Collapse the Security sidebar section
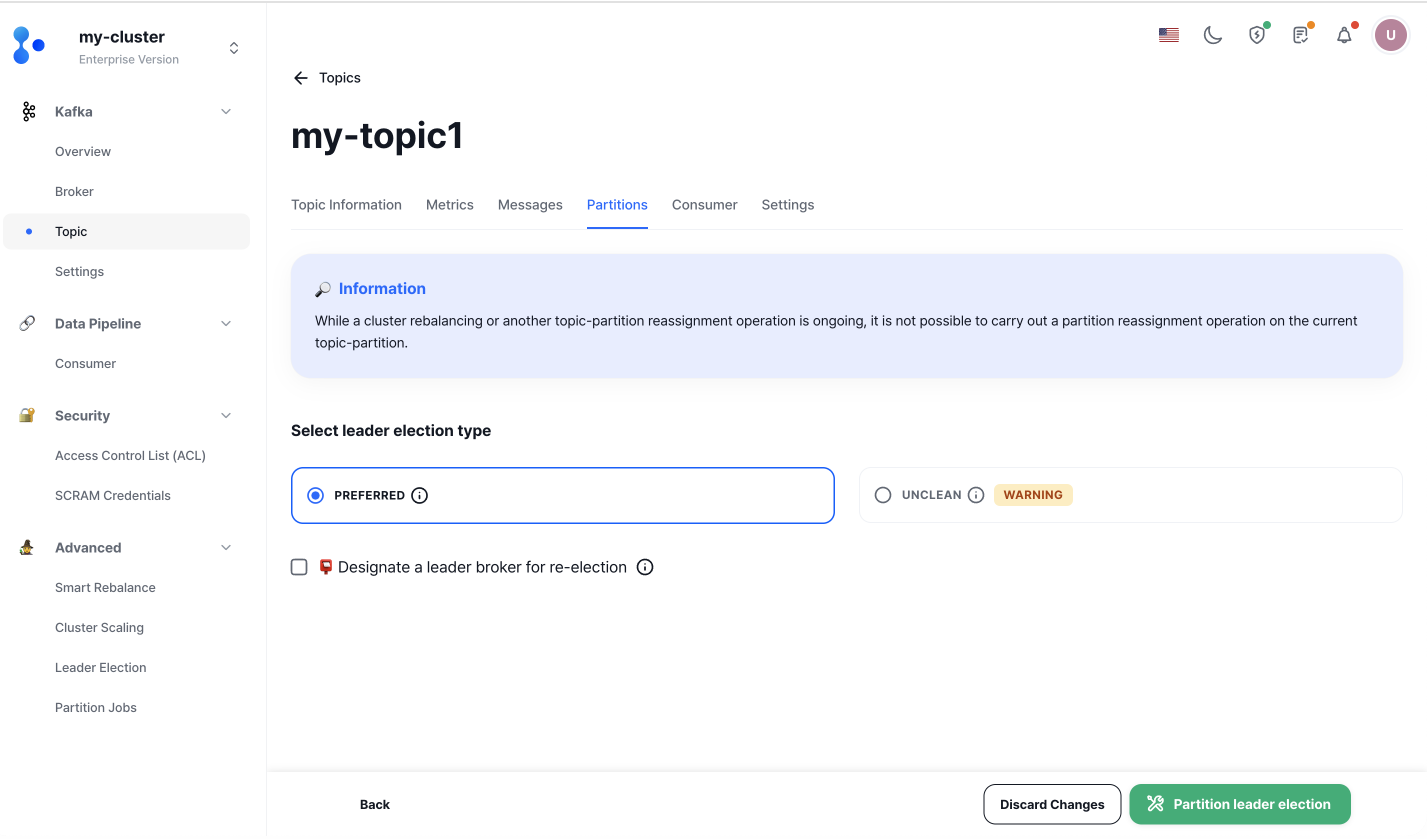Screen dimensions: 1427x839 226,416
